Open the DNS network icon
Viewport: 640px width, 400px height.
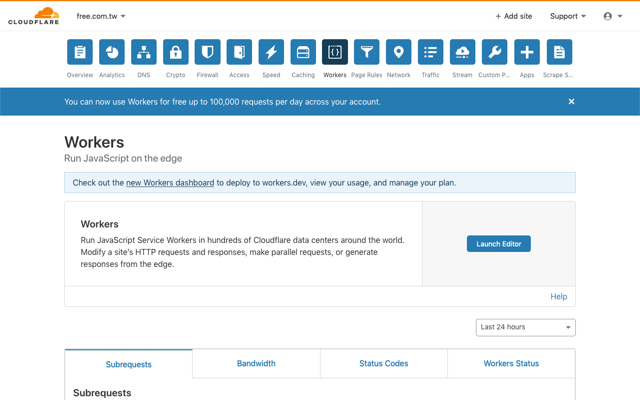(x=144, y=52)
